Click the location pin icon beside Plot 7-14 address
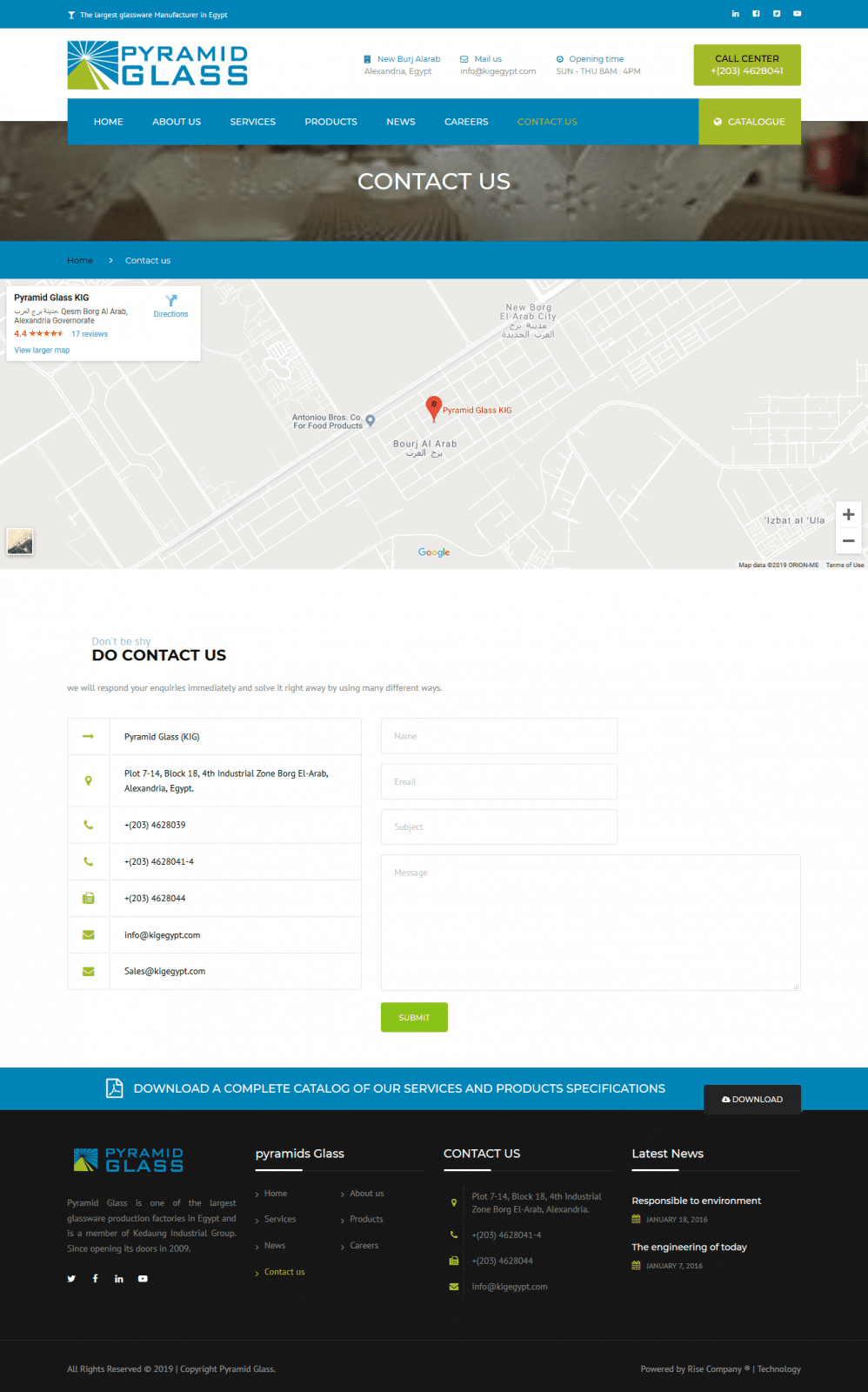Screen dimensions: 868x1392 [x=88, y=780]
